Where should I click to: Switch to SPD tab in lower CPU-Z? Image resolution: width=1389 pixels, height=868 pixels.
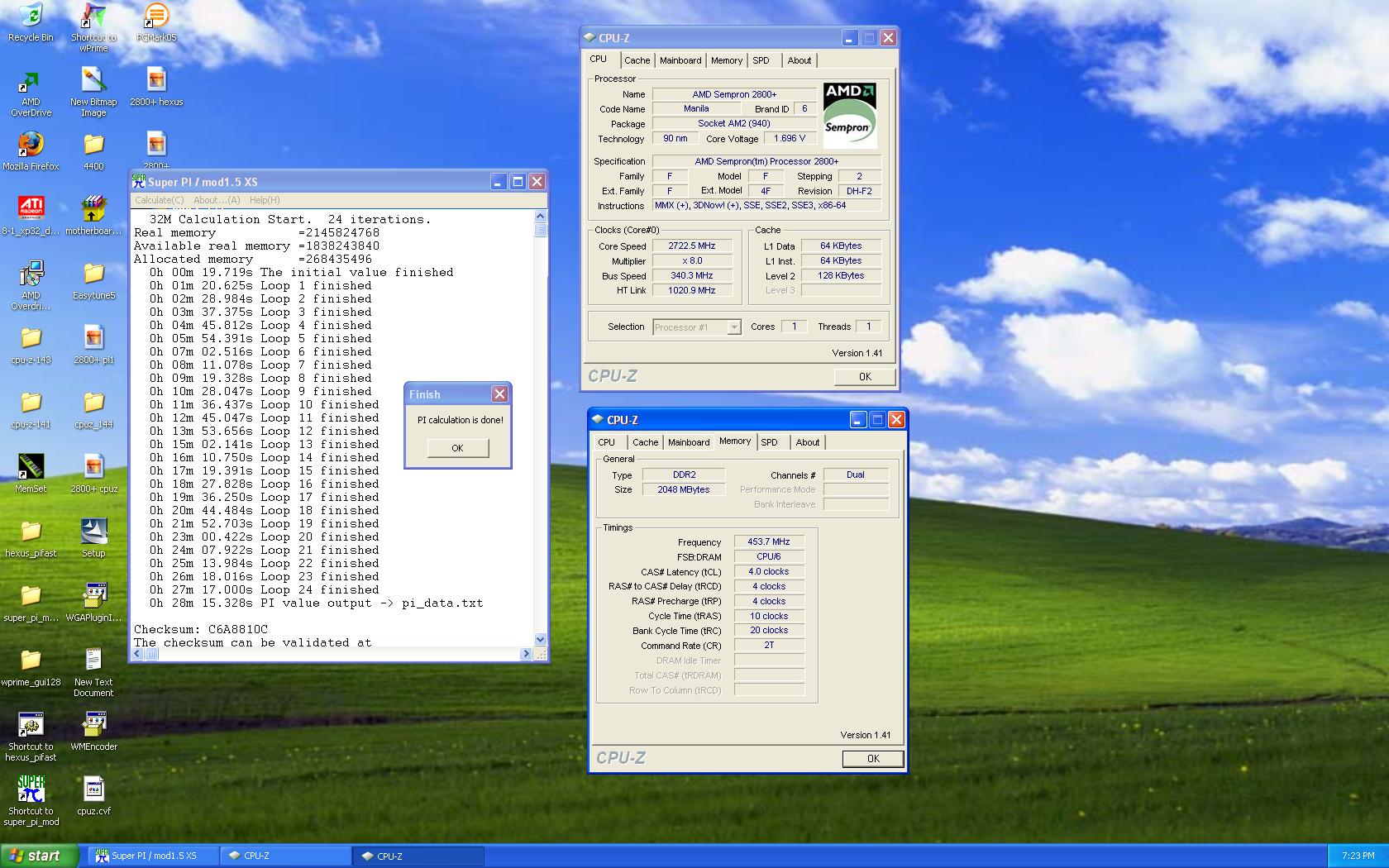(769, 442)
